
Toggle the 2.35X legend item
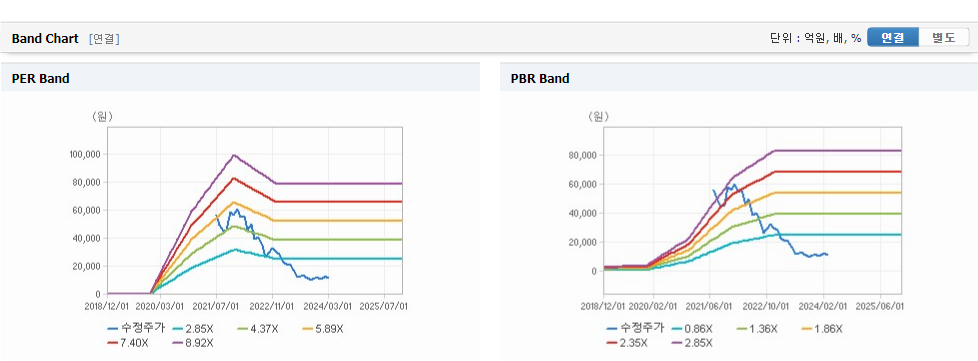(627, 342)
